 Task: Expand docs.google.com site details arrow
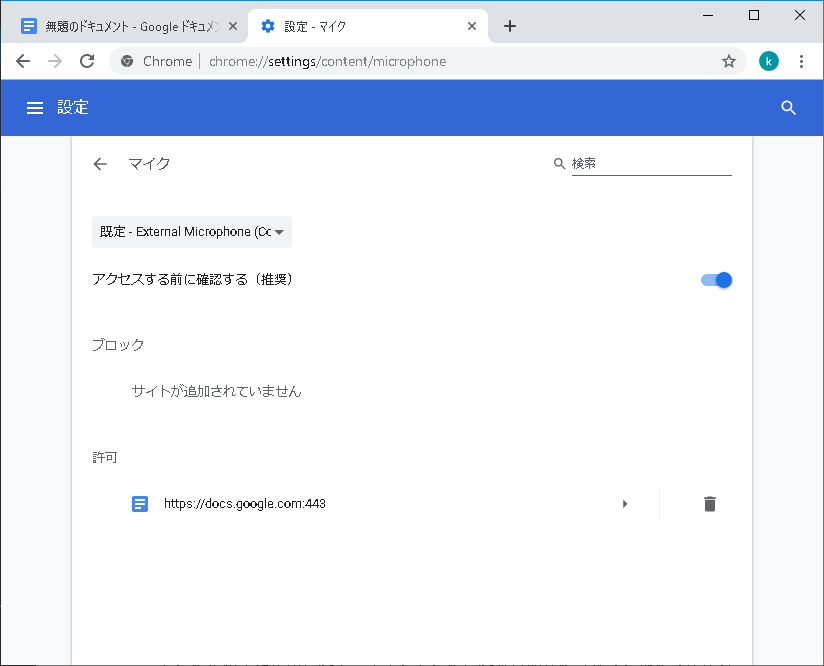tap(625, 504)
